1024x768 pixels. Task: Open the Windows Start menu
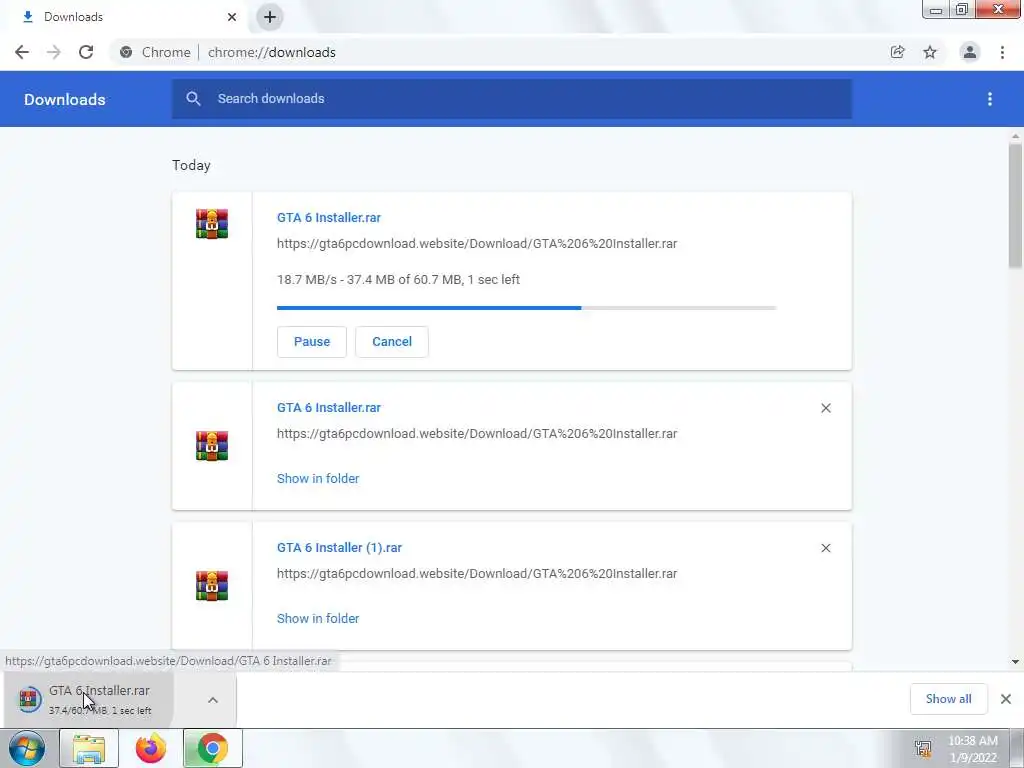(26, 748)
